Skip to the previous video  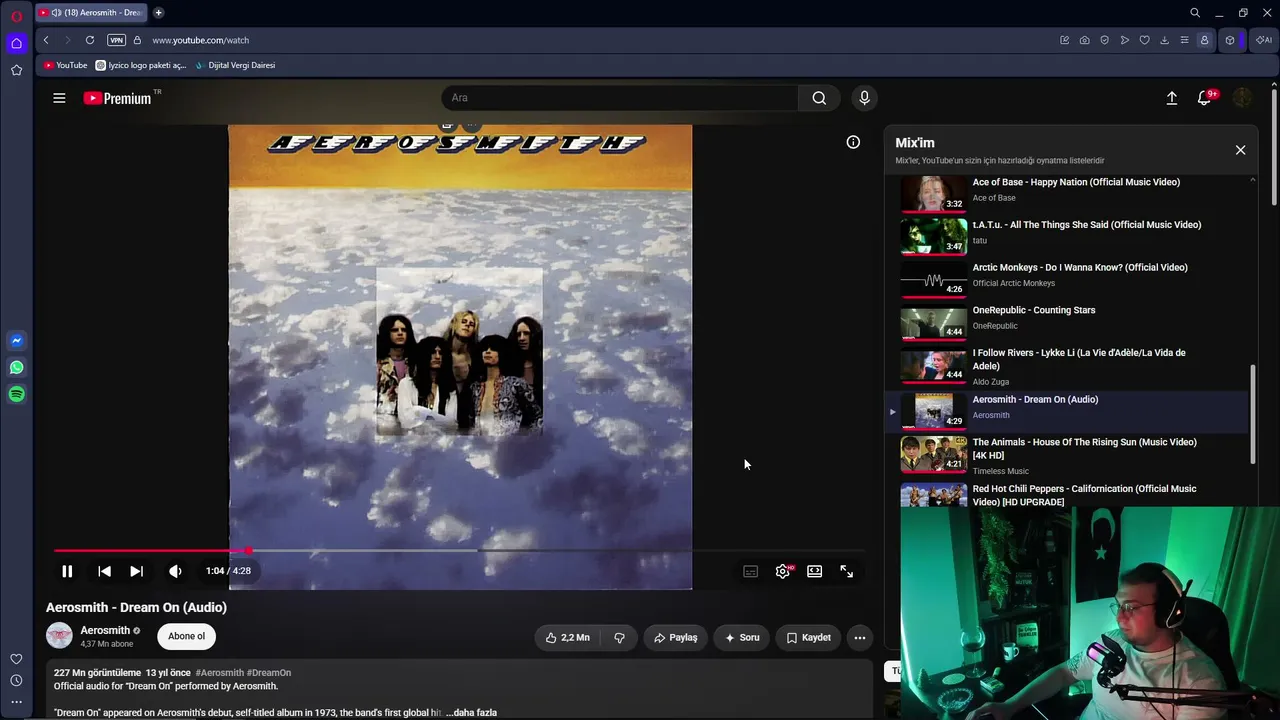[x=104, y=571]
